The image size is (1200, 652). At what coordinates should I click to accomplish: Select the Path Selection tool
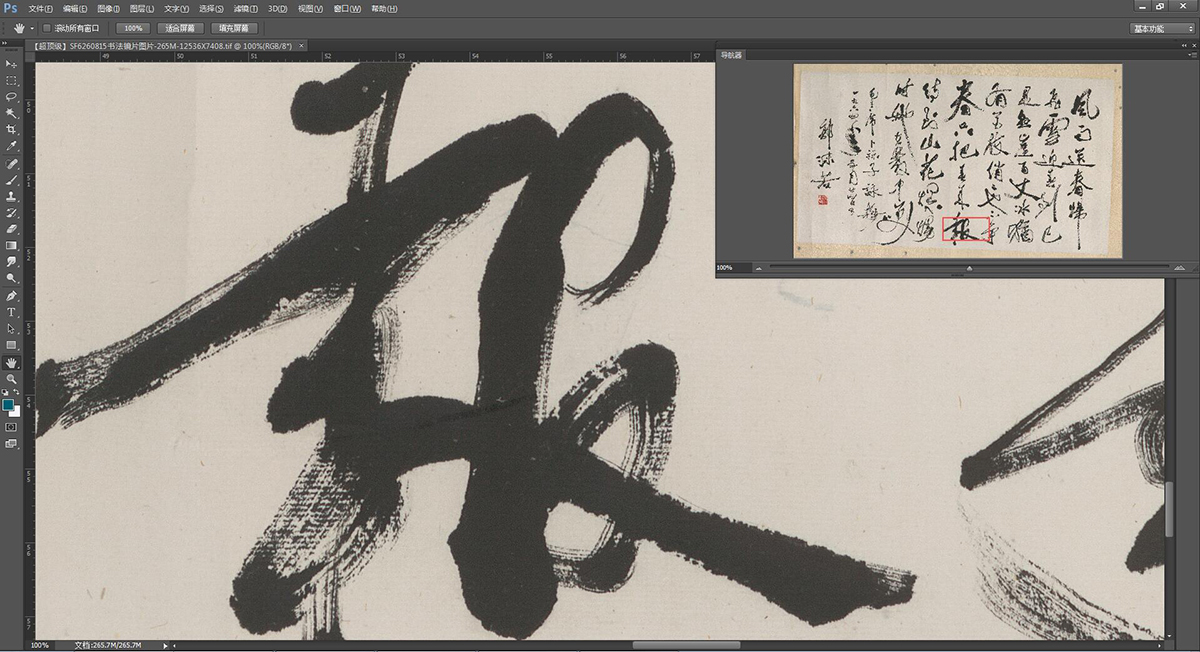(11, 328)
